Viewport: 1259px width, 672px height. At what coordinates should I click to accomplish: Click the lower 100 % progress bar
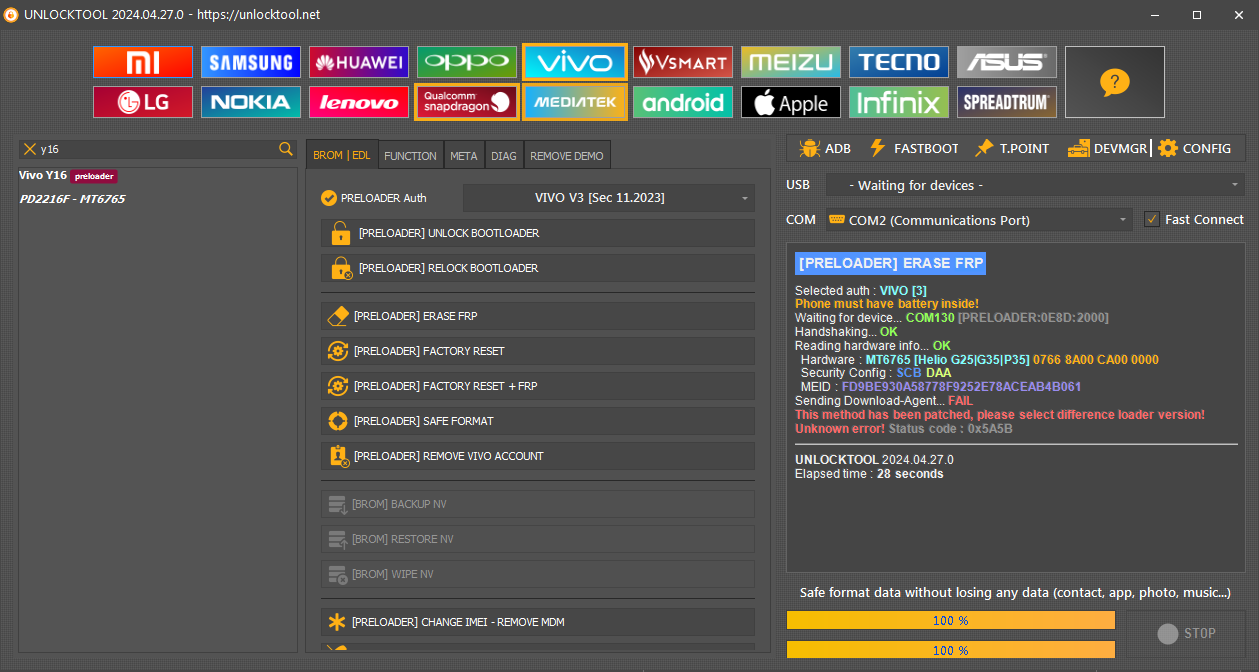pos(951,650)
